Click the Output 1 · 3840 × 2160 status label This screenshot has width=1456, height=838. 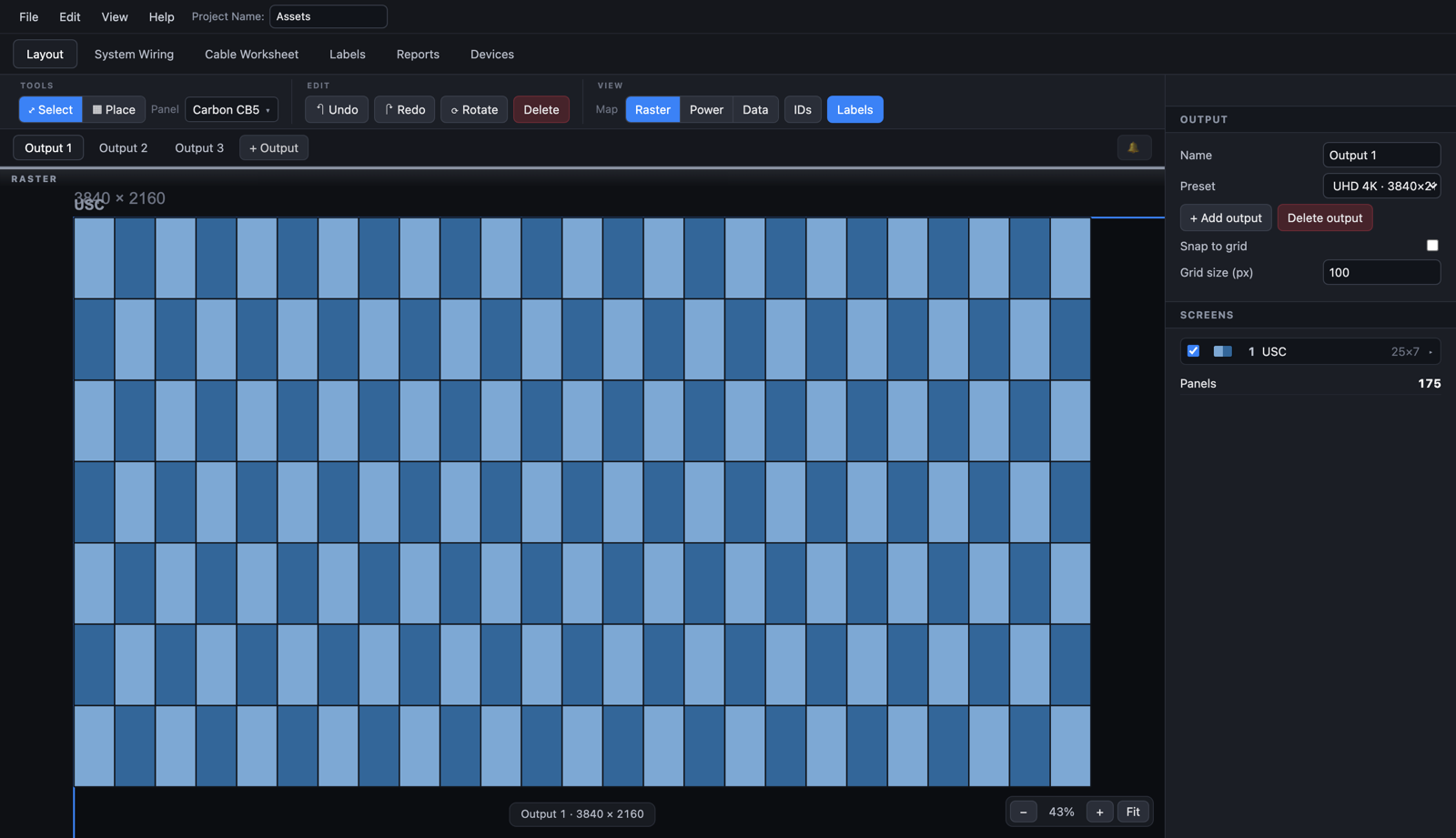coord(582,813)
